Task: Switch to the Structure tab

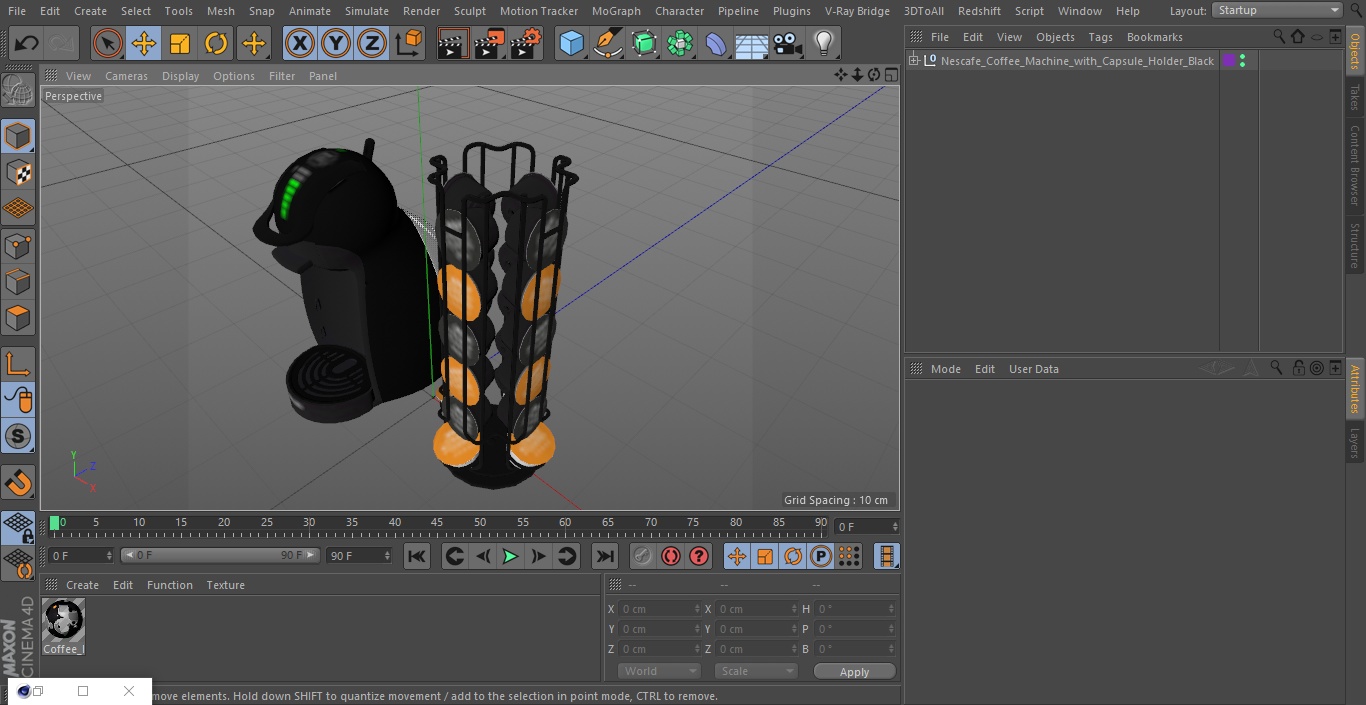Action: click(x=1355, y=246)
